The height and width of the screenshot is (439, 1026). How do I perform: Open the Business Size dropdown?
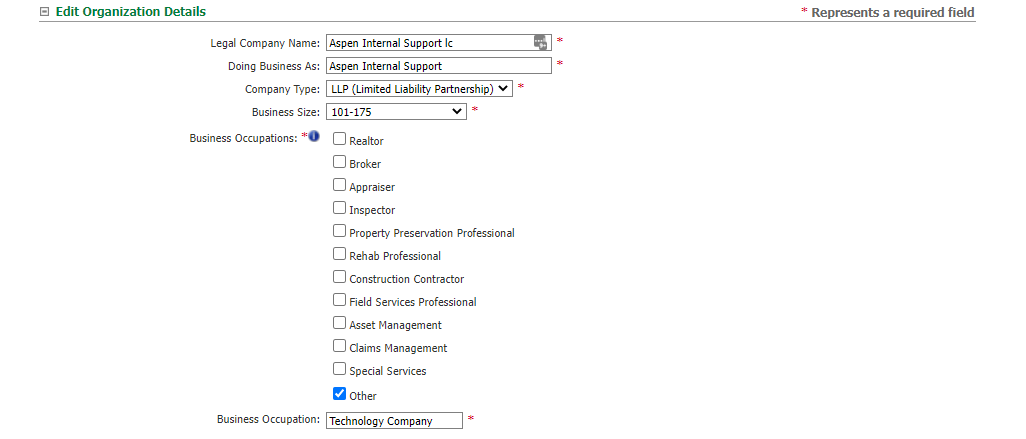click(x=396, y=112)
